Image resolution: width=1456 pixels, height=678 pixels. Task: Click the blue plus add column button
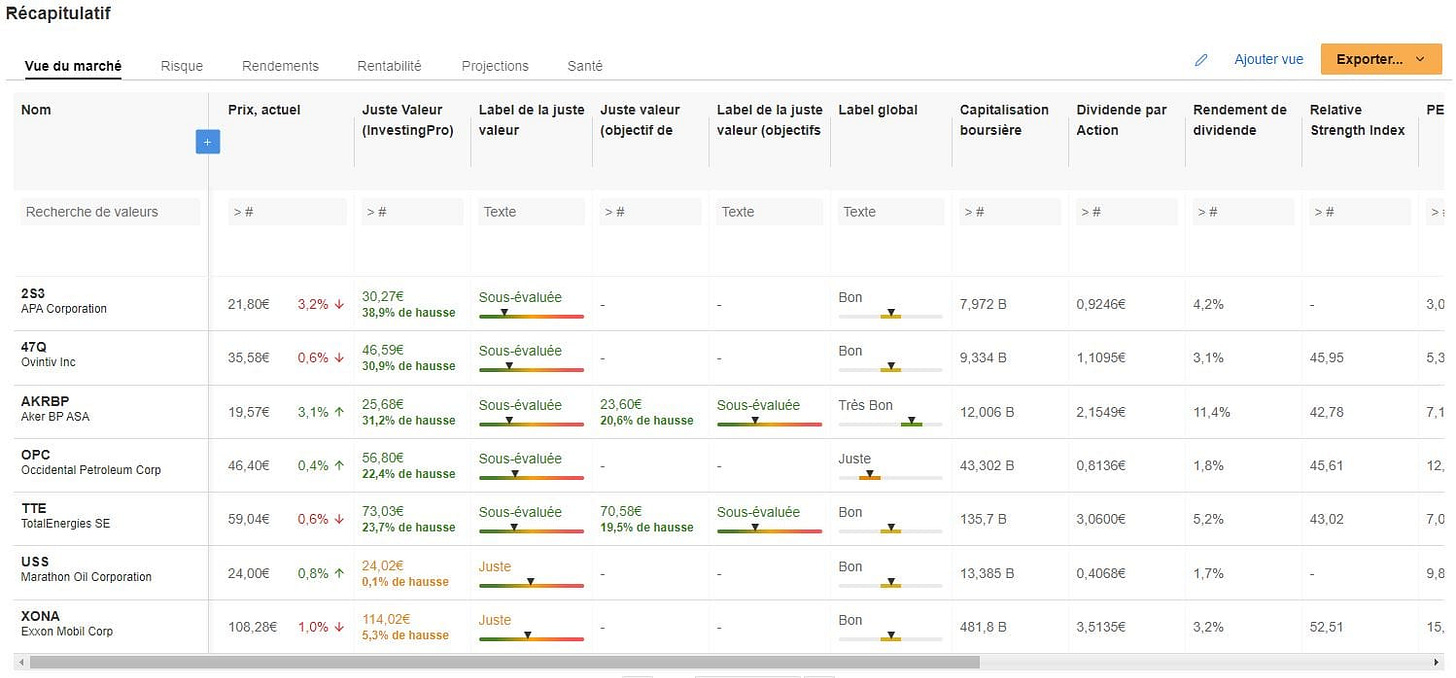click(208, 143)
